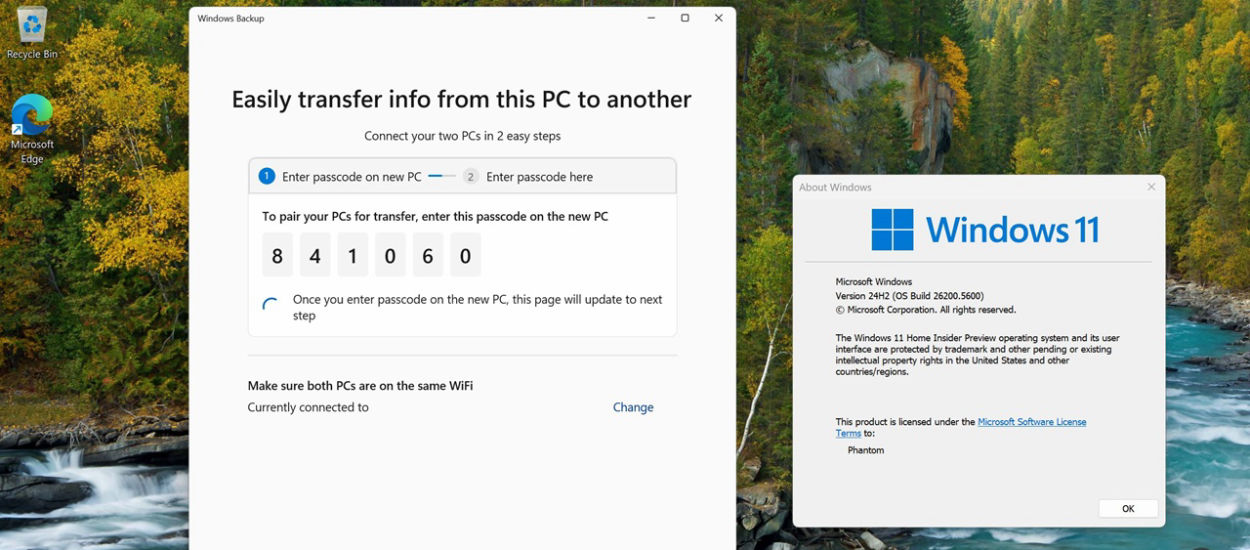Click the licensee name 'Phantom'
This screenshot has height=550, width=1250.
tap(866, 450)
